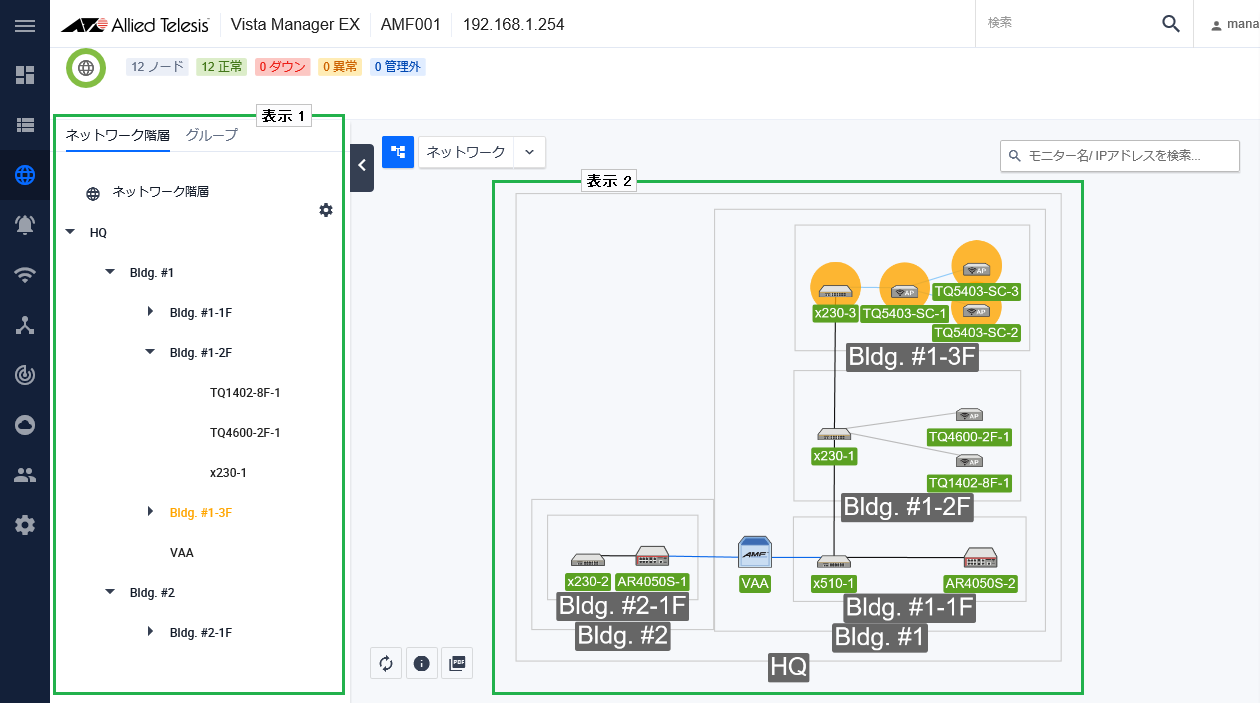Viewport: 1260px width, 703px height.
Task: Open the network hierarchy settings gear
Action: click(325, 210)
